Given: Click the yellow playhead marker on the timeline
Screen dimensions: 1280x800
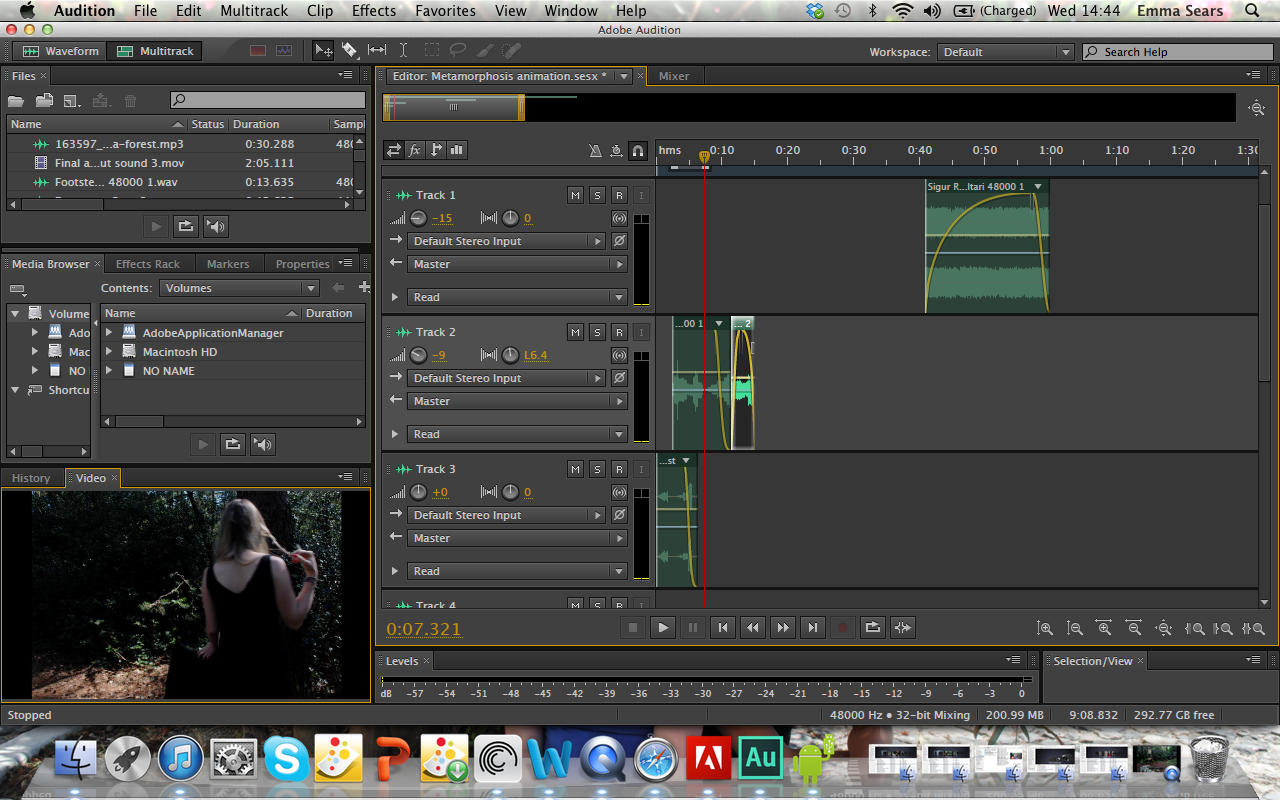Looking at the screenshot, I should tap(705, 157).
